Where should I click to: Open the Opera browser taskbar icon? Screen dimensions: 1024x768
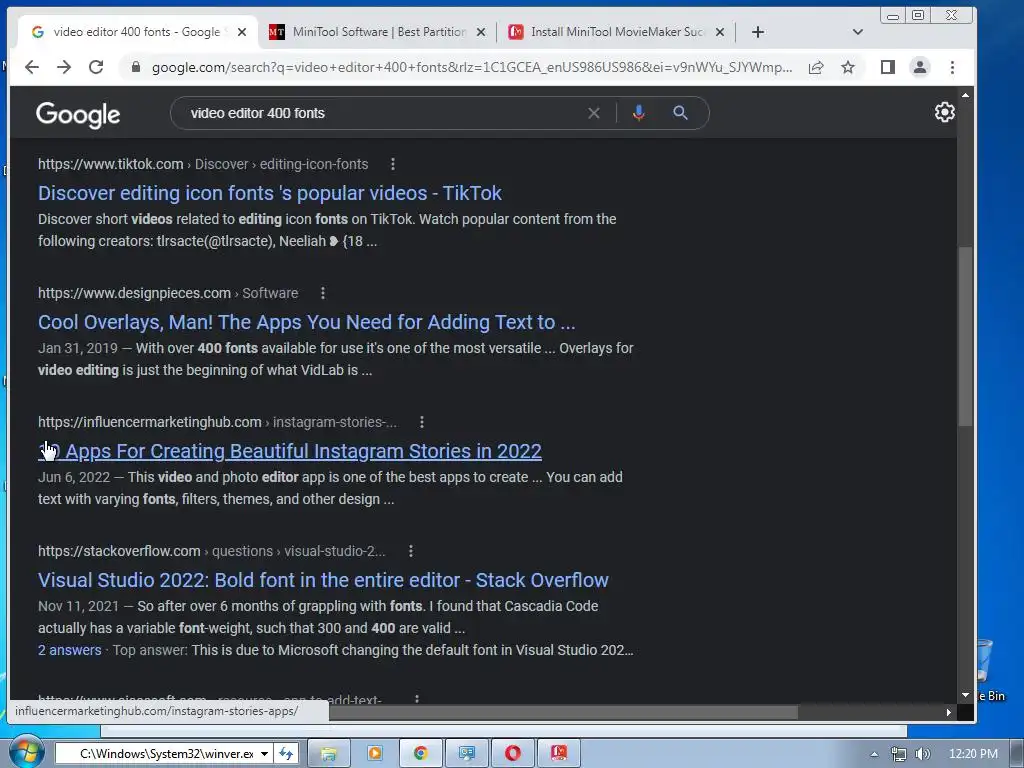[513, 754]
